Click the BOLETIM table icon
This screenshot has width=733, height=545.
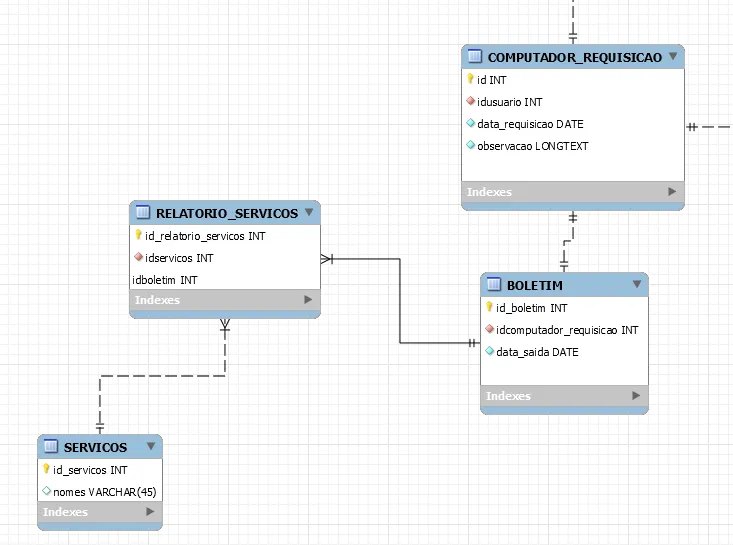point(493,285)
